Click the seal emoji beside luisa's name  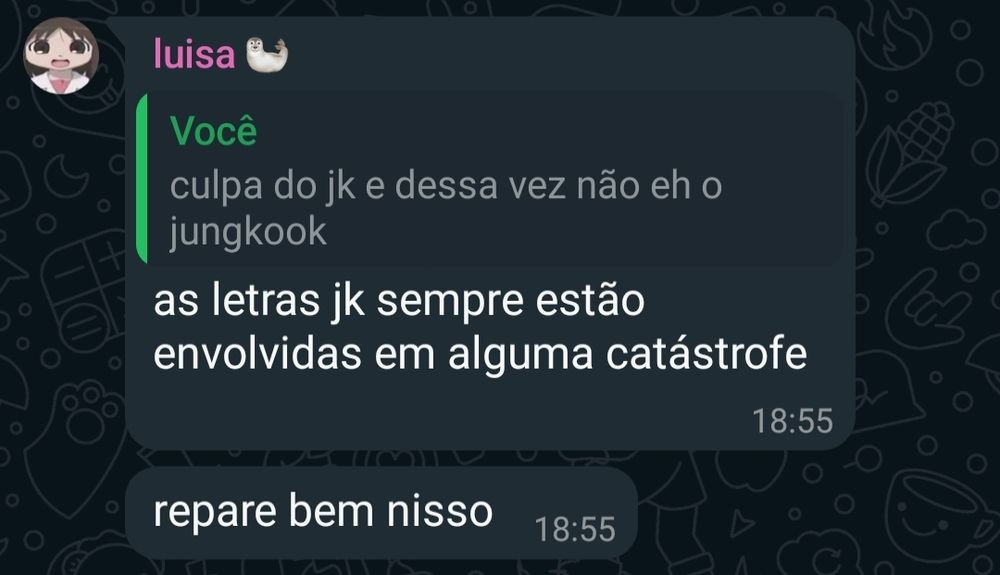pyautogui.click(x=267, y=54)
